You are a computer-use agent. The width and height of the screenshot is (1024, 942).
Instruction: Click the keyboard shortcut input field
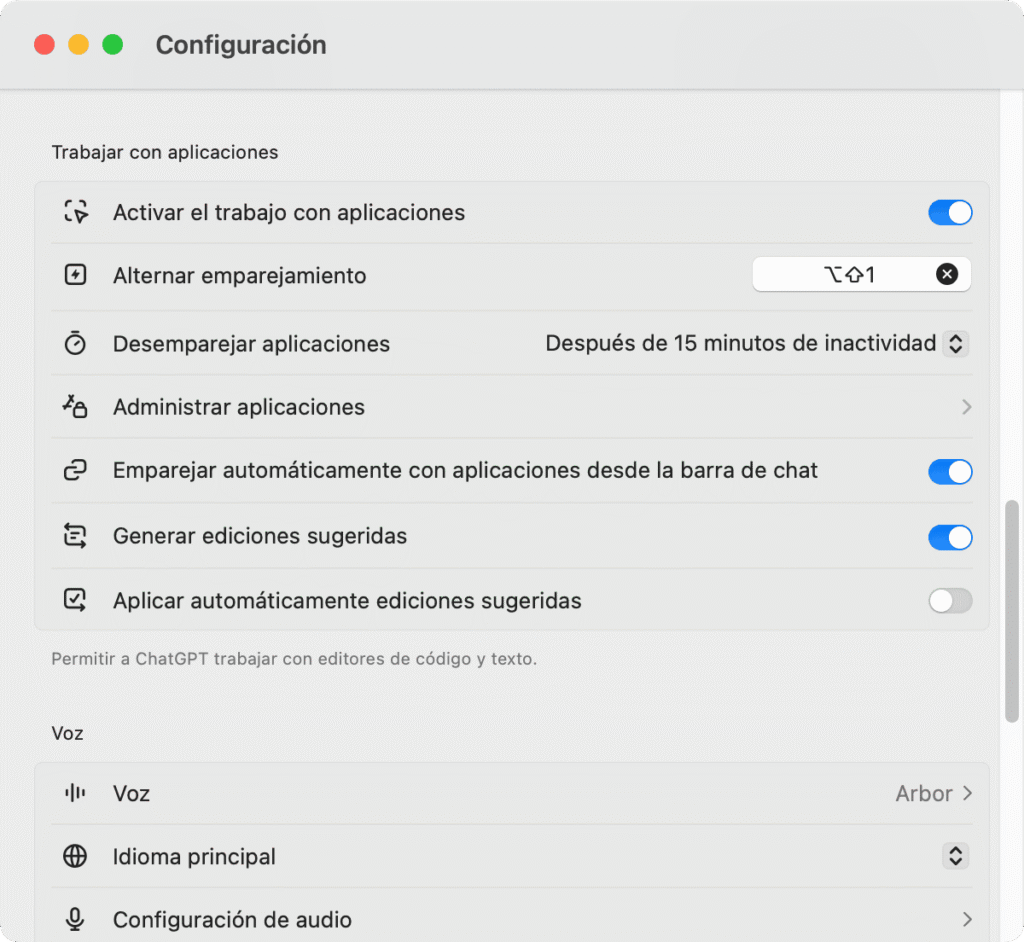tap(860, 275)
